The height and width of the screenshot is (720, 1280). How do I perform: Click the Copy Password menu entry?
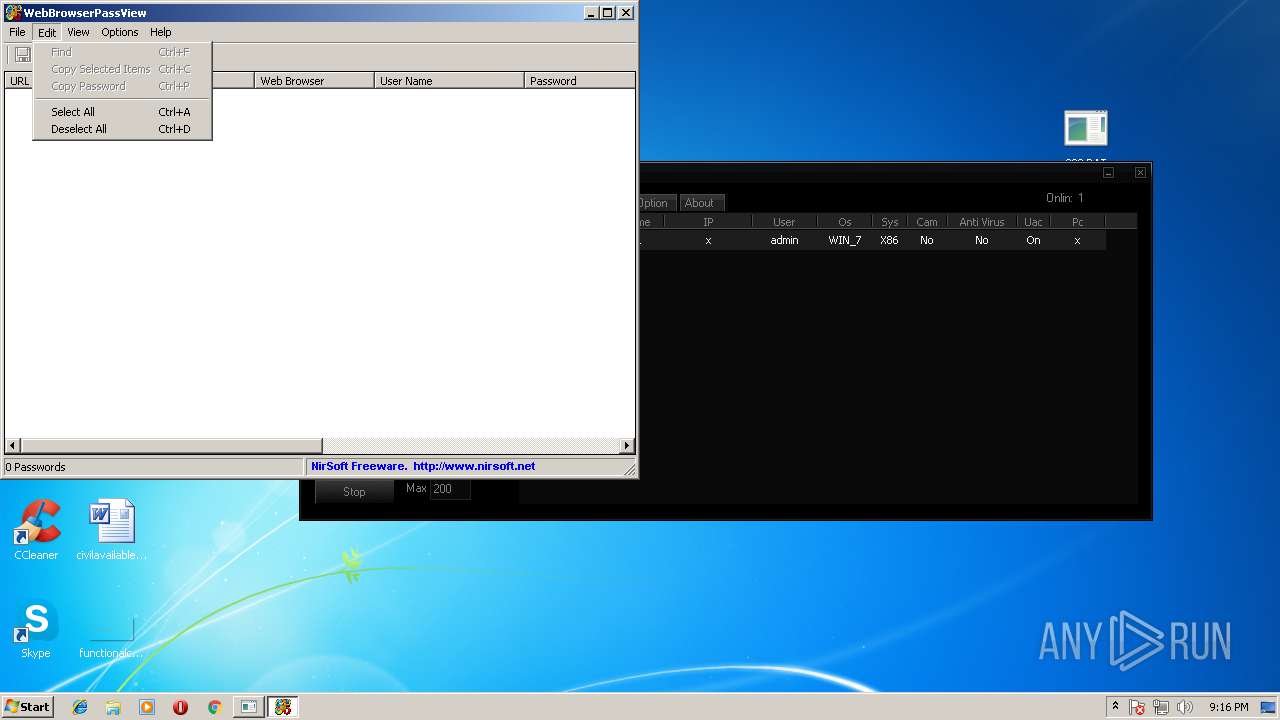122,86
